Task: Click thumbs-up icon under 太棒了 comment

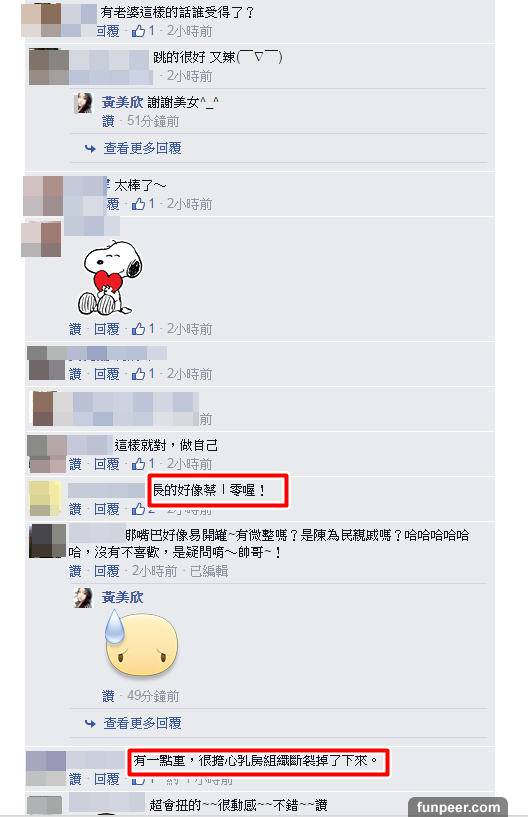Action: point(138,204)
